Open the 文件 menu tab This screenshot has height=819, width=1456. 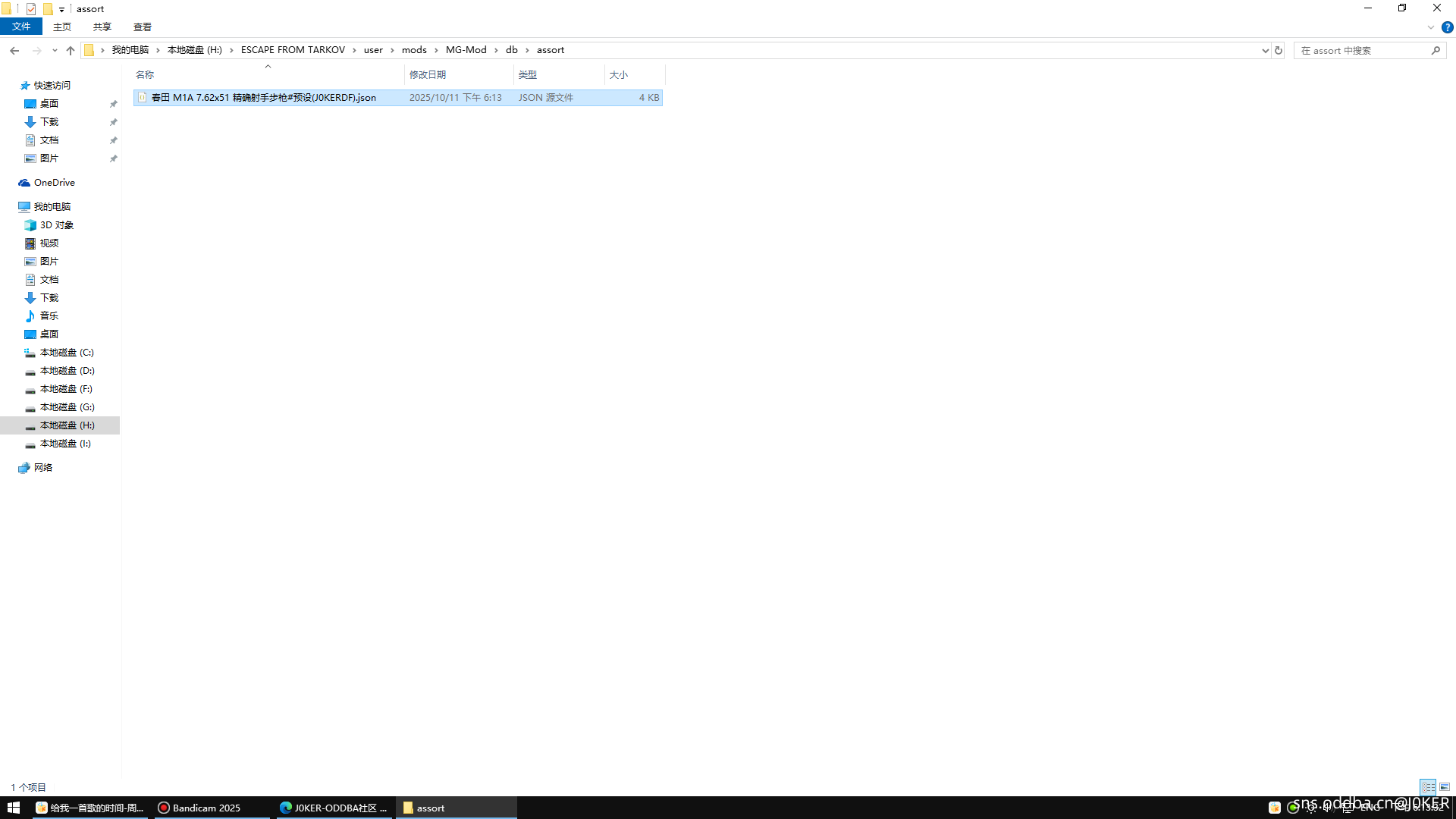[21, 27]
